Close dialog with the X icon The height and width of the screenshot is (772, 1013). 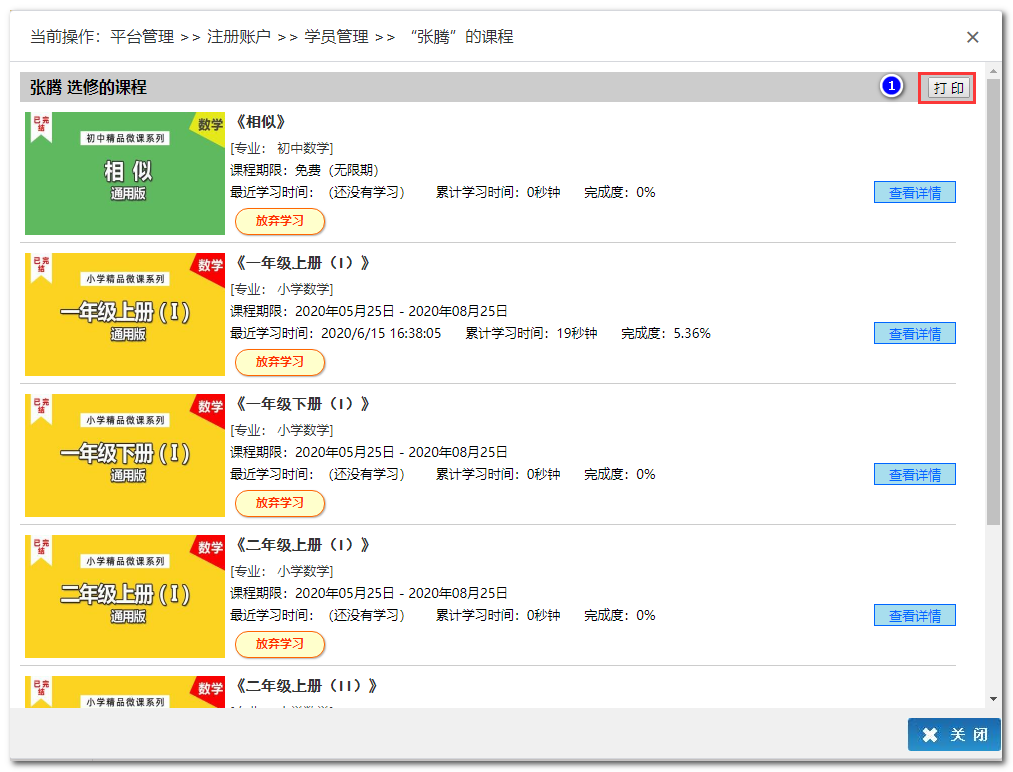972,37
